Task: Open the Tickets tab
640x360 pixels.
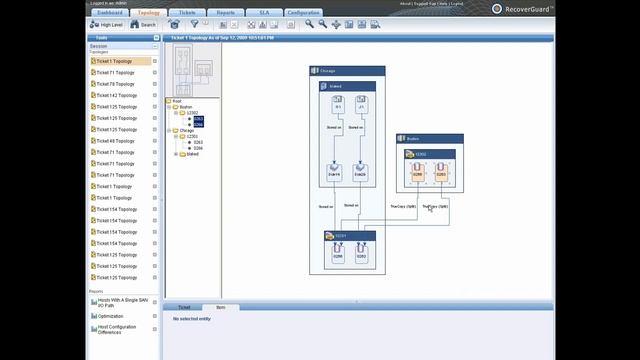Action: pyautogui.click(x=187, y=13)
